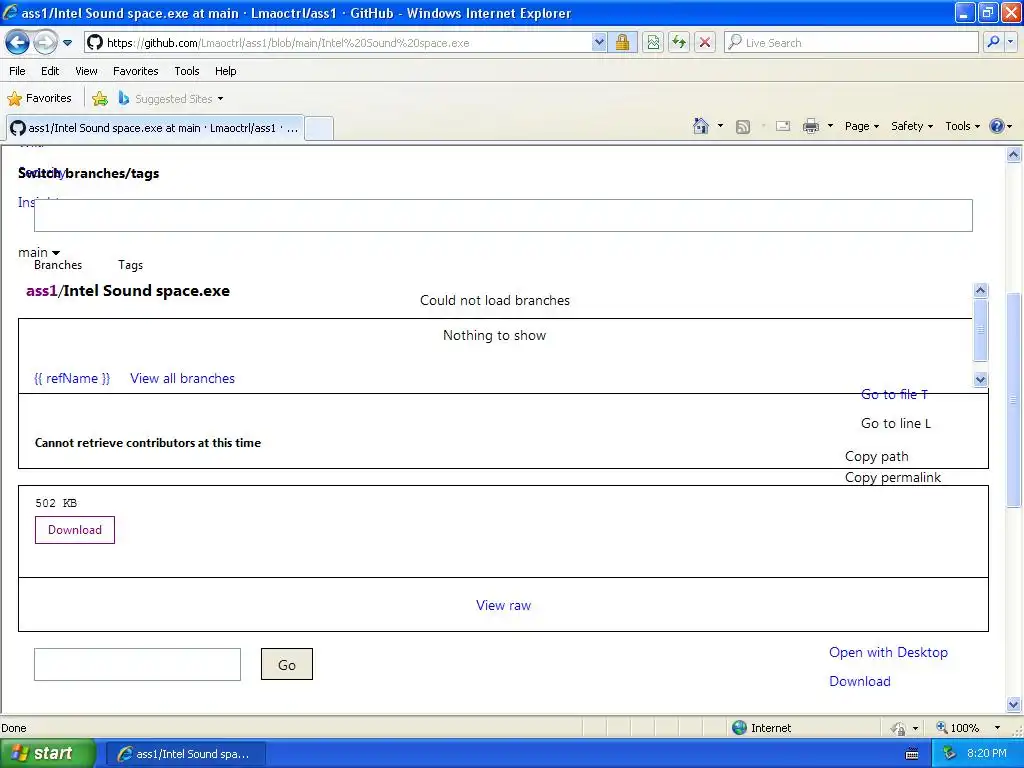Click the text field beside Go
1024x768 pixels.
[x=137, y=665]
